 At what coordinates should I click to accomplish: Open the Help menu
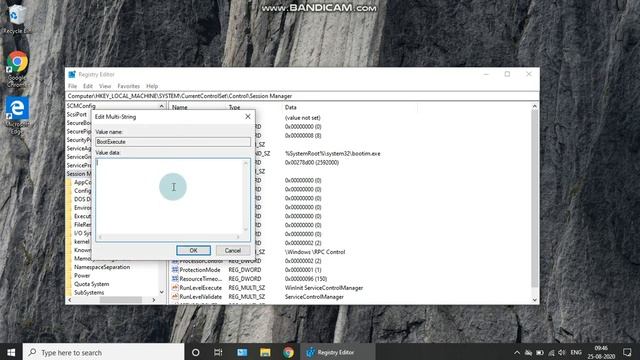click(x=152, y=86)
